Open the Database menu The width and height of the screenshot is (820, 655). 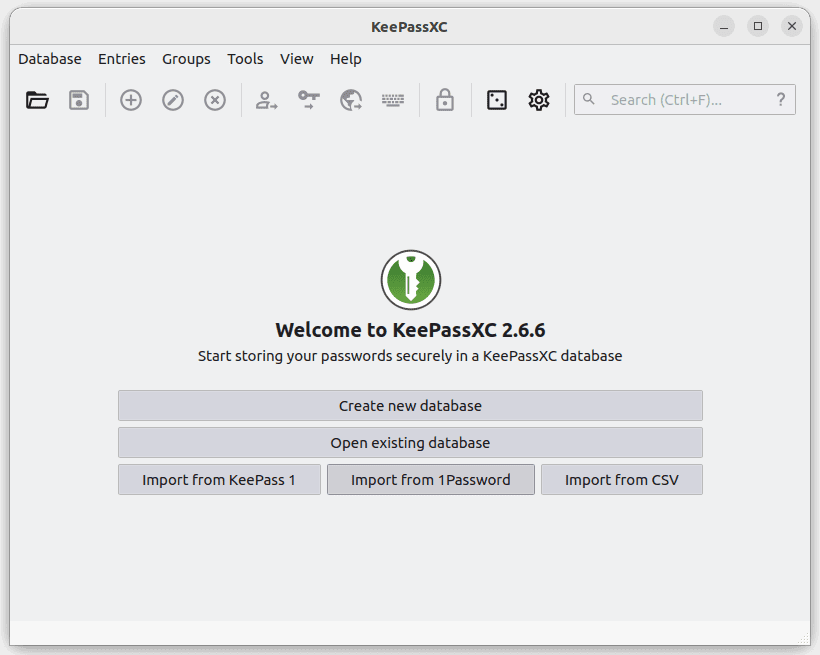[x=49, y=59]
